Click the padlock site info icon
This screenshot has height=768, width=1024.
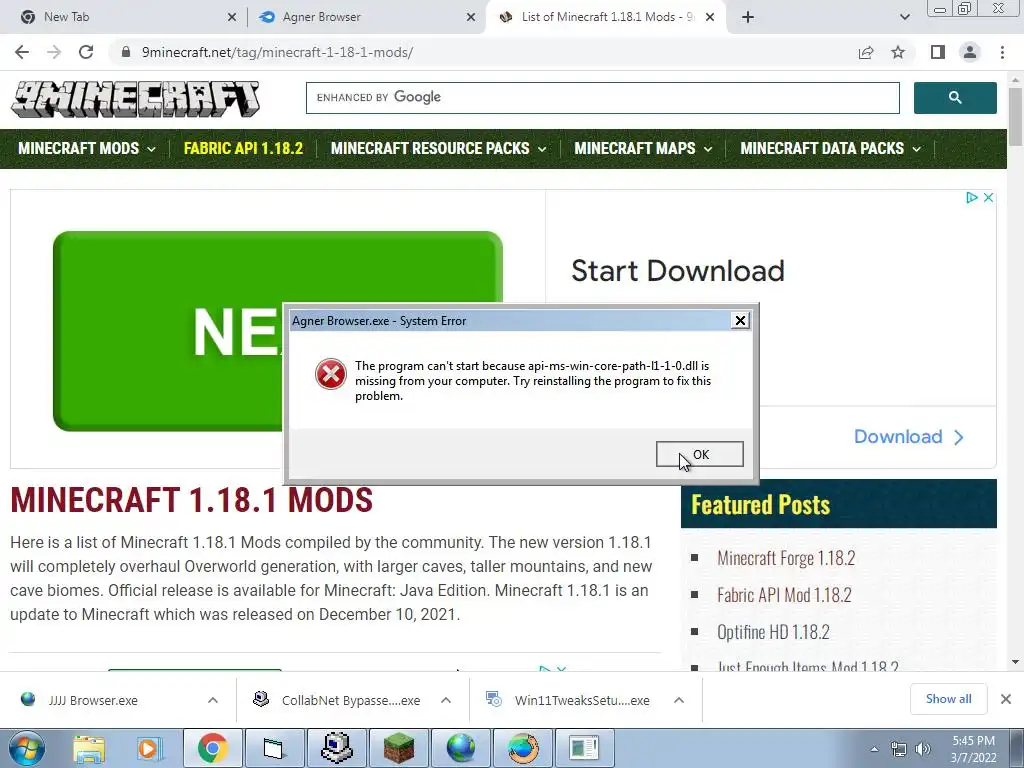(126, 52)
